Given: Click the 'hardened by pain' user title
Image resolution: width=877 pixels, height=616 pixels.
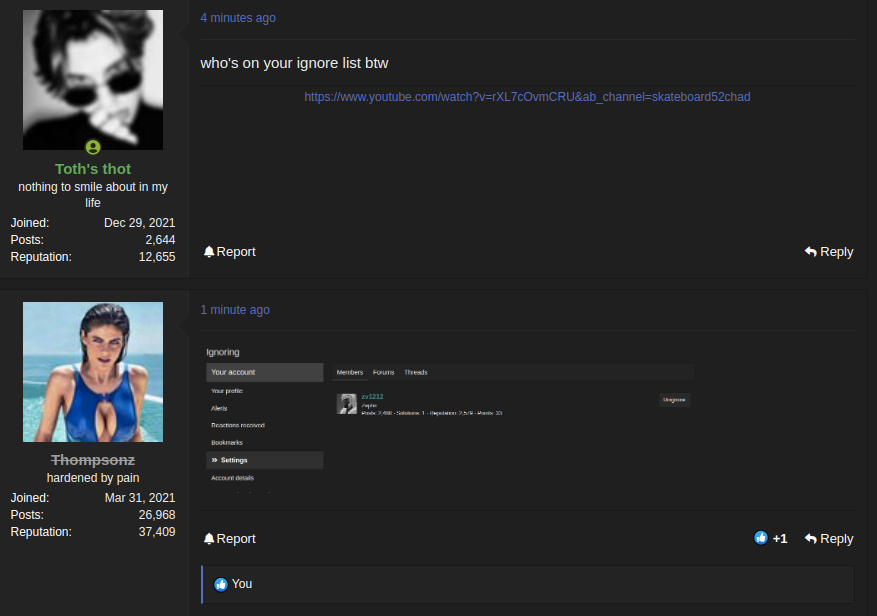Looking at the screenshot, I should point(93,478).
